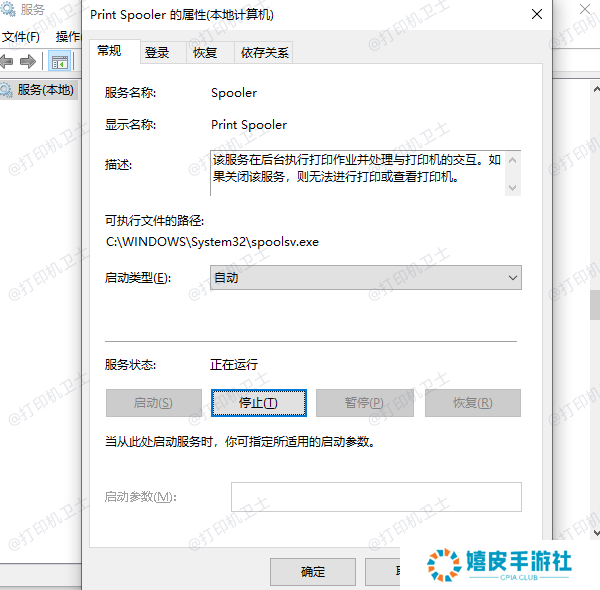This screenshot has height=590, width=600.
Task: Expand the 启动类型 dropdown set to 自动
Action: (x=365, y=277)
